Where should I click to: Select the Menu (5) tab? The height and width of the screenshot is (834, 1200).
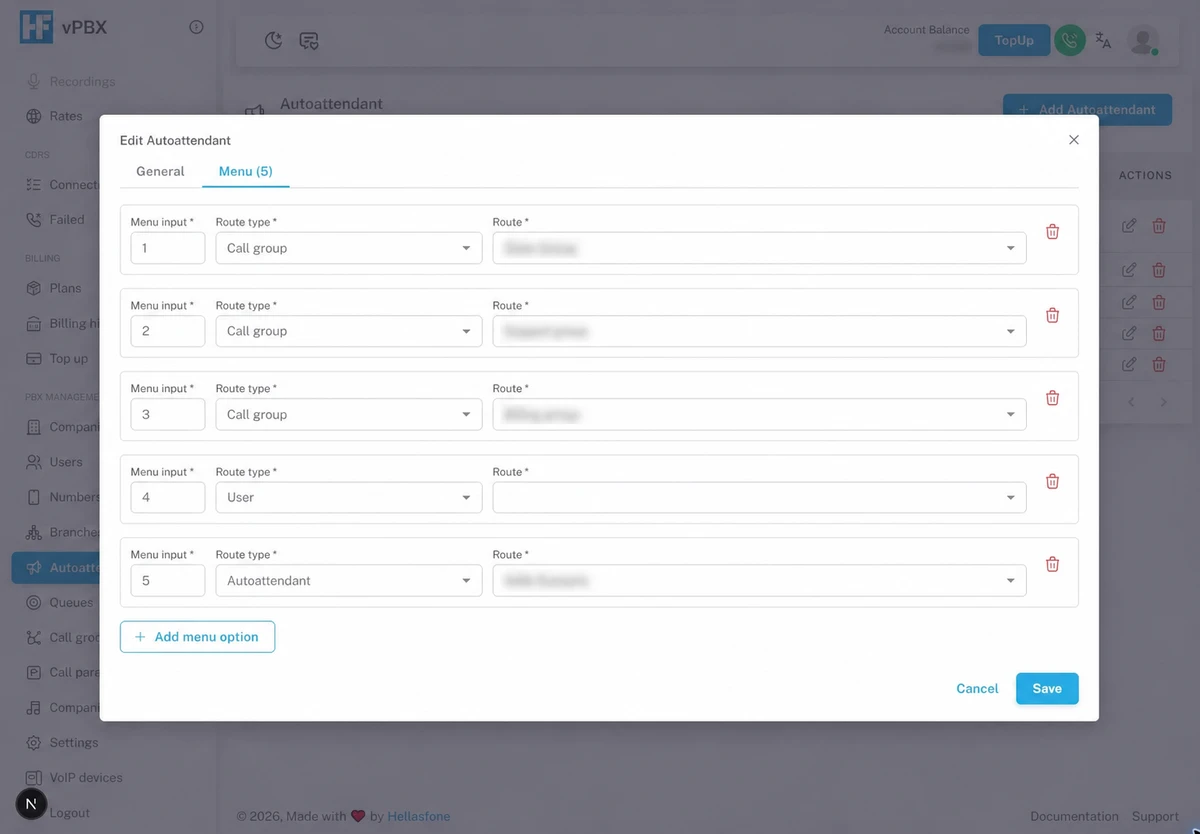[x=246, y=171]
